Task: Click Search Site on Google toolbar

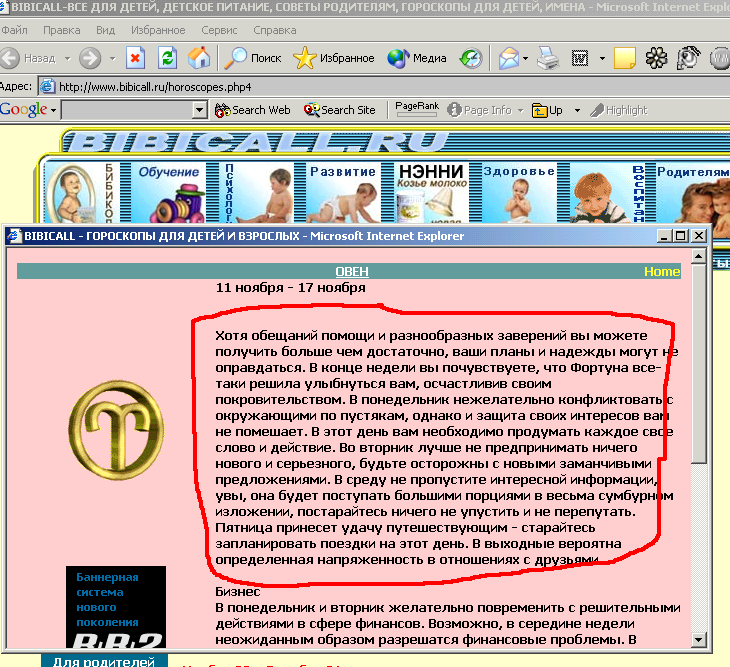Action: [339, 110]
